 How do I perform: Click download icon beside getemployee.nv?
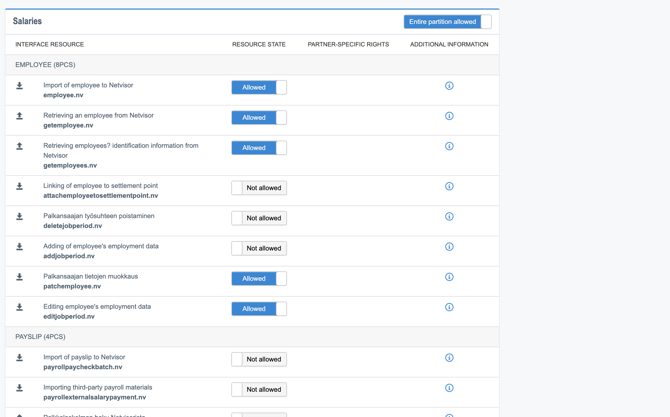pyautogui.click(x=19, y=116)
